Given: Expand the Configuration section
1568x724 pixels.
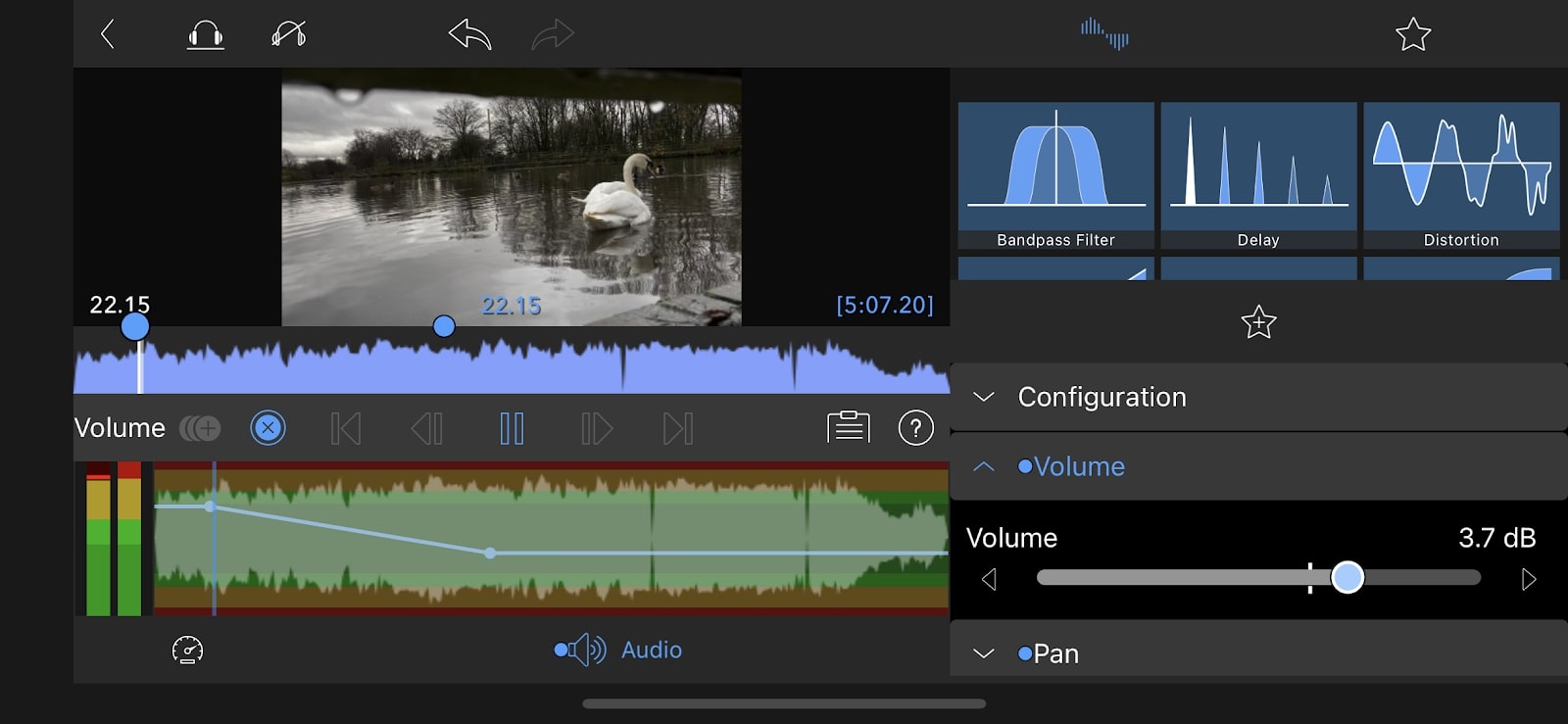Looking at the screenshot, I should pyautogui.click(x=1258, y=397).
